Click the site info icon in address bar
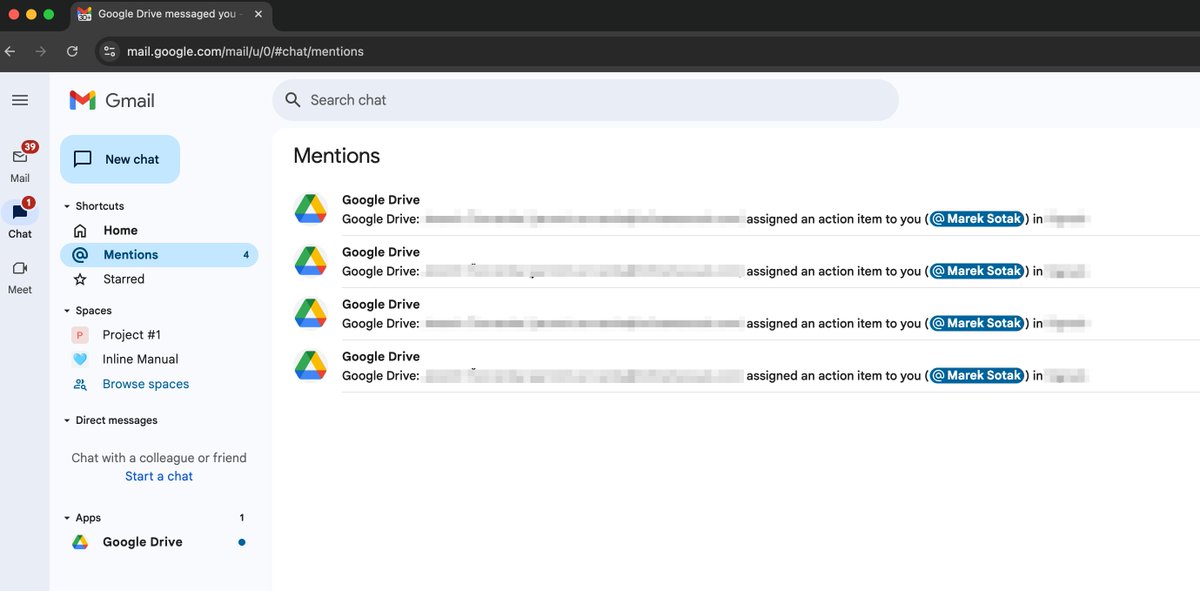The height and width of the screenshot is (591, 1200). 110,51
